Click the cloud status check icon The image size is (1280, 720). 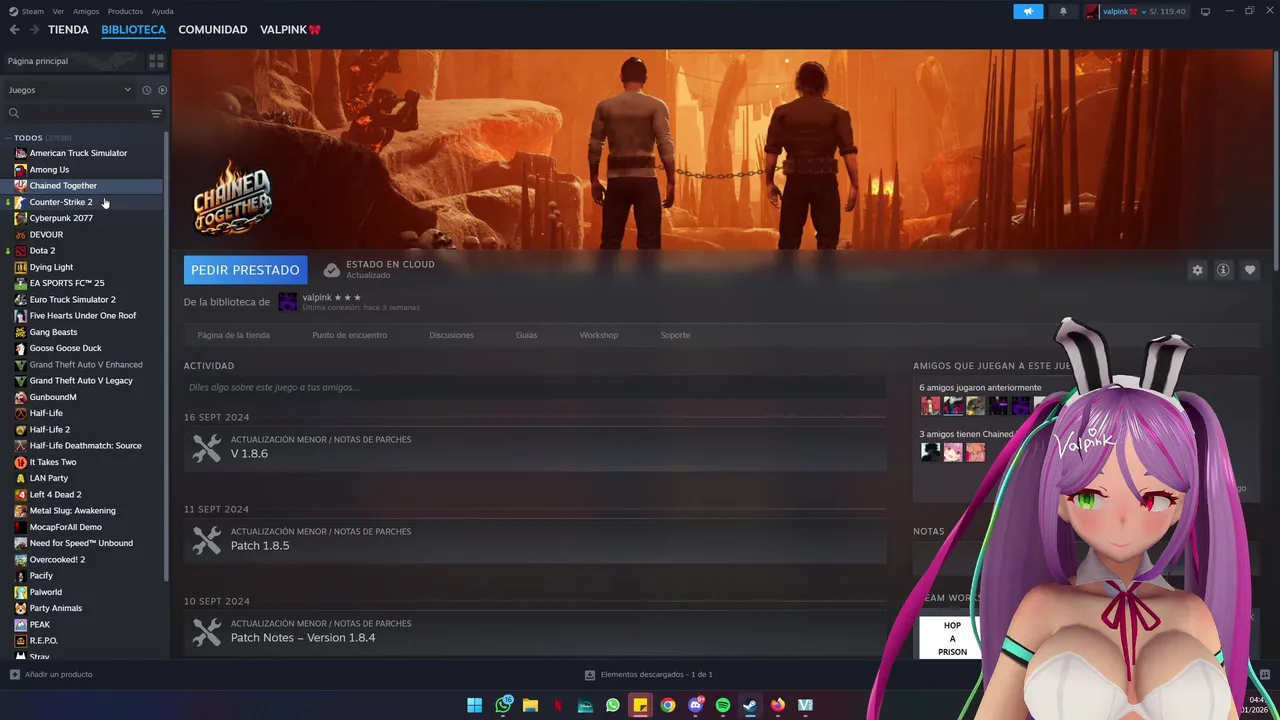pyautogui.click(x=332, y=270)
